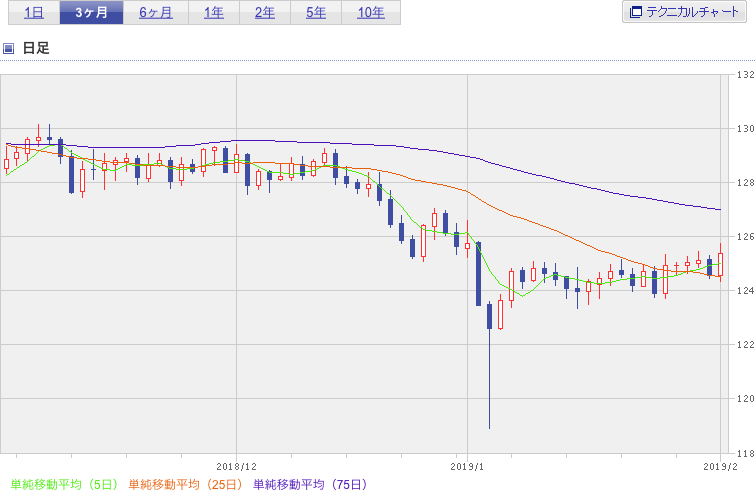Click the 126 price axis label
Viewport: 755px width, 493px height.
coord(745,236)
